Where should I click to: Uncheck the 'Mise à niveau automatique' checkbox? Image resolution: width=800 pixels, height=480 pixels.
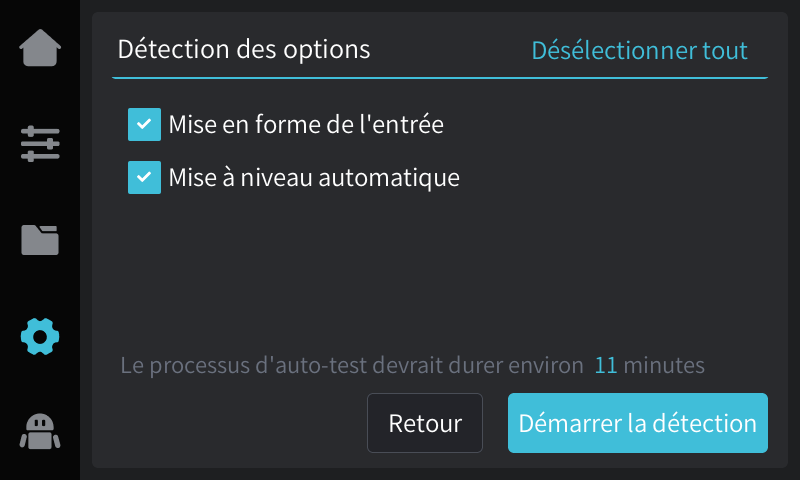tap(144, 178)
